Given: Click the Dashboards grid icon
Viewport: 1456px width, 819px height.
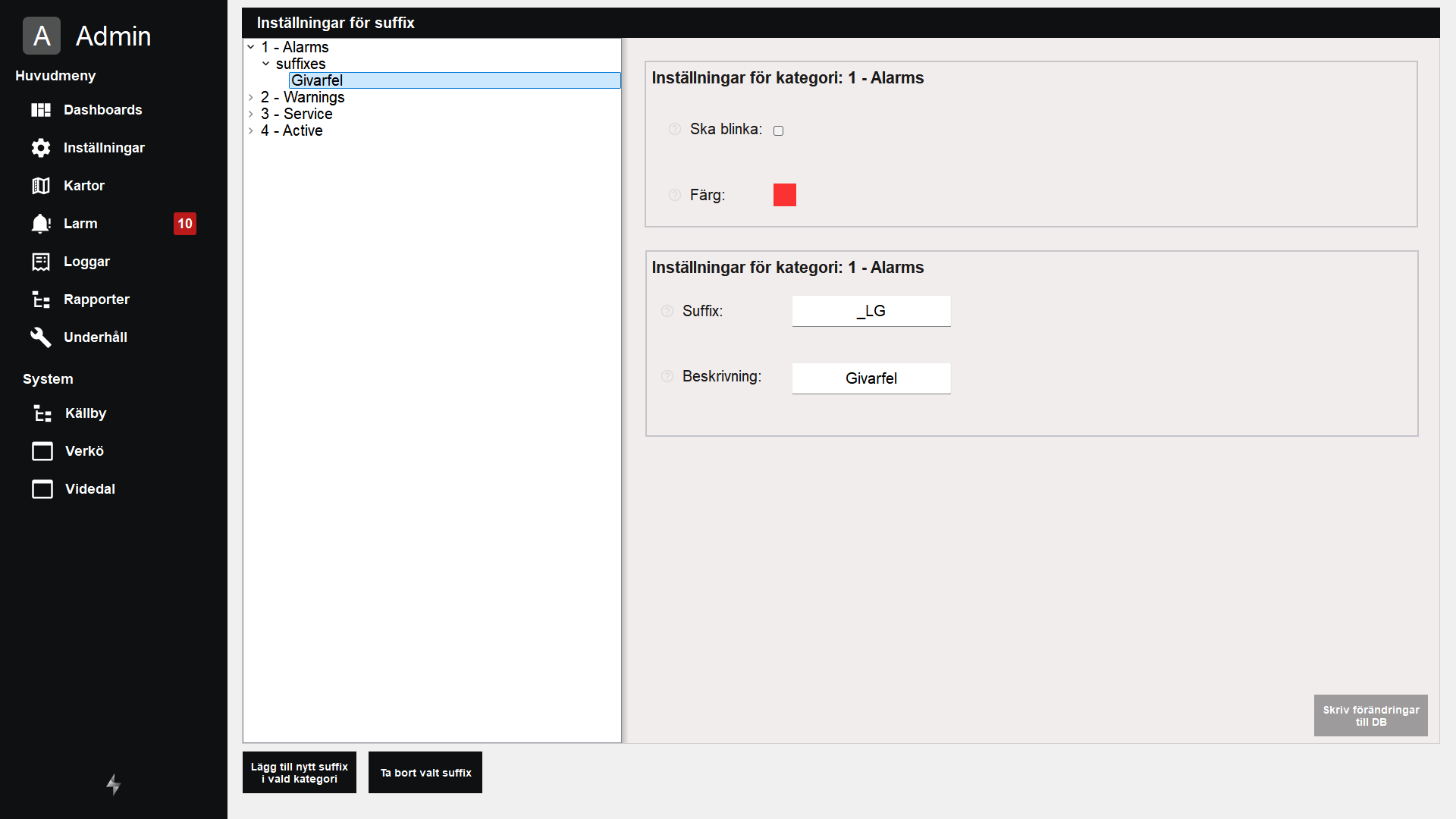Looking at the screenshot, I should (41, 110).
